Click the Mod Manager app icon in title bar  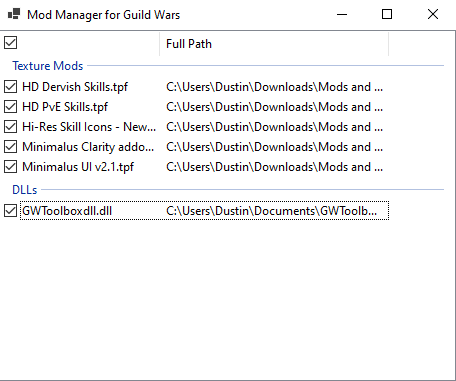14,14
